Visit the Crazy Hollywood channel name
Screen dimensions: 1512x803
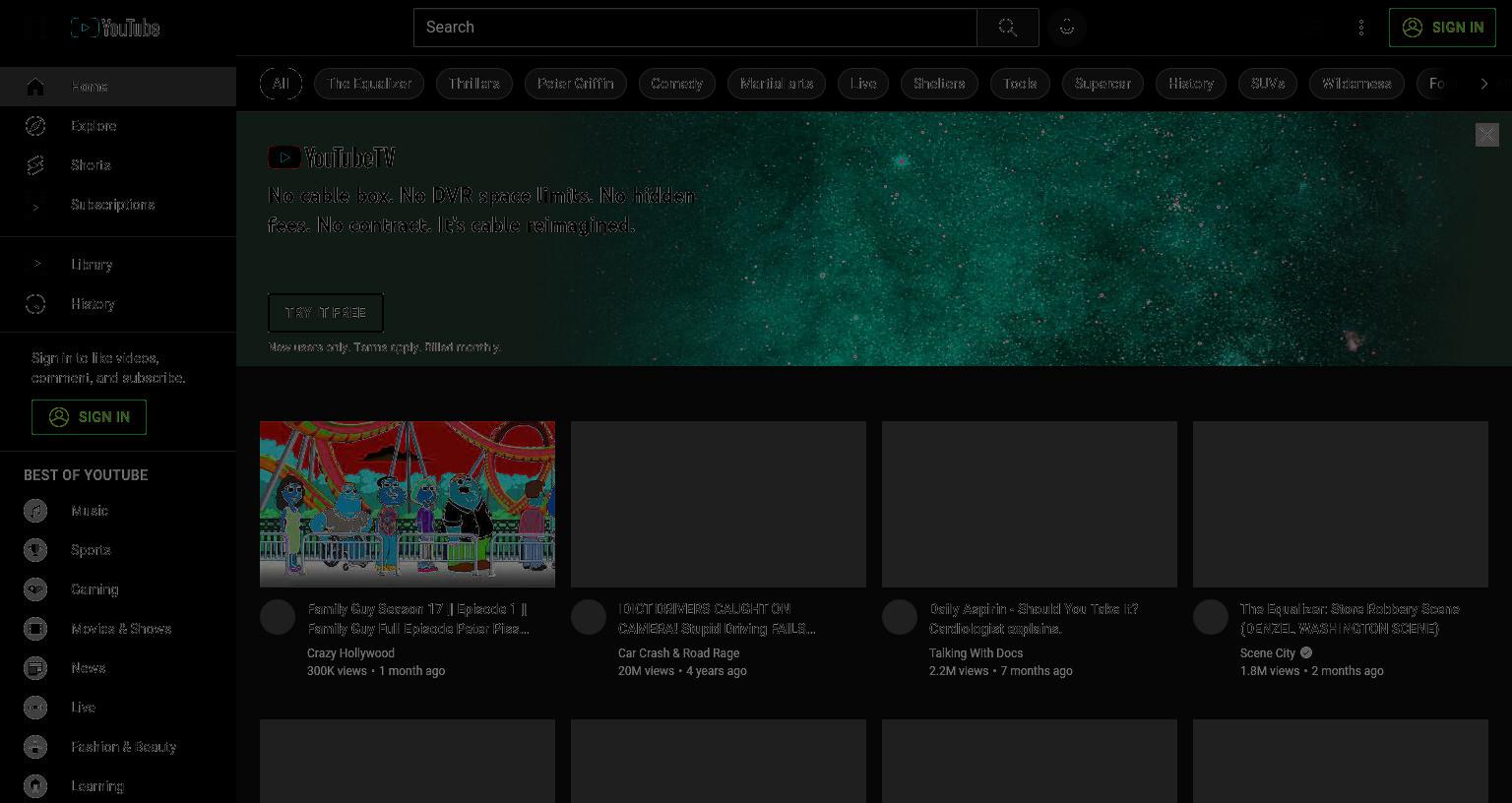(x=350, y=653)
